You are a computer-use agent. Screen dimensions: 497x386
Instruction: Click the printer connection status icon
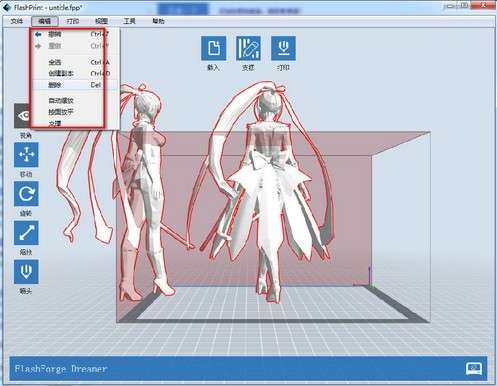click(x=474, y=369)
